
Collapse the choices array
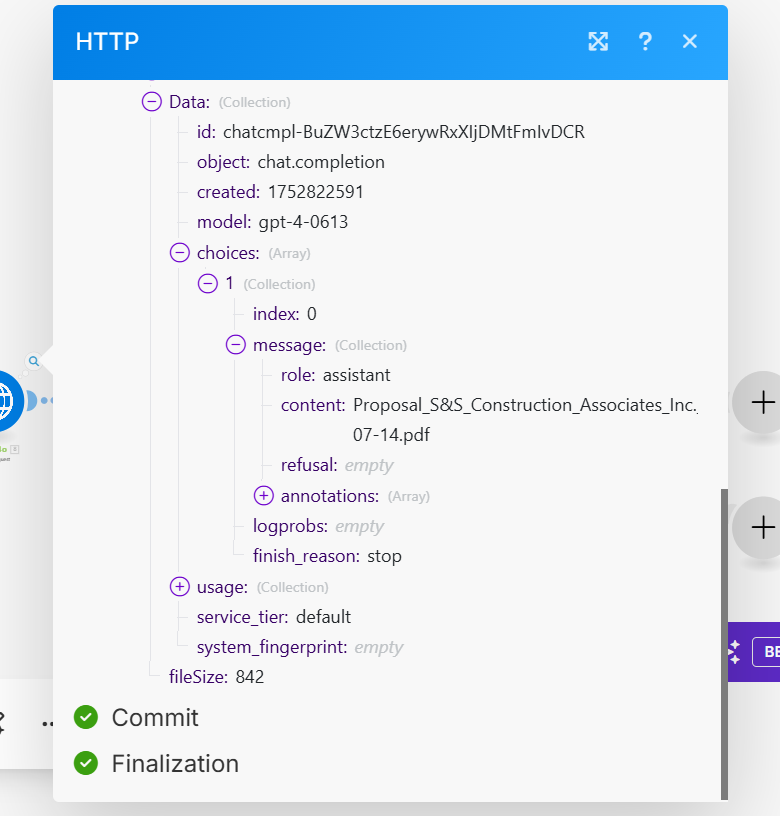(180, 253)
